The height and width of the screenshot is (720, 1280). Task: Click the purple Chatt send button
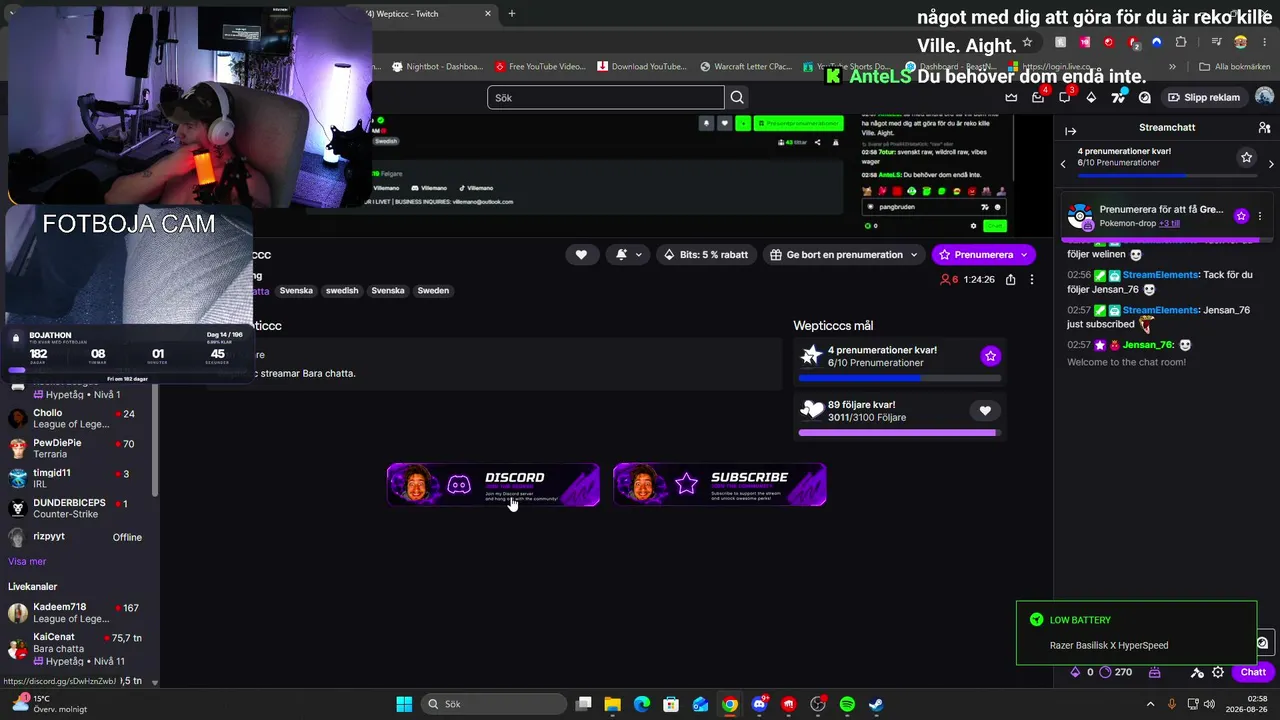(x=1253, y=672)
